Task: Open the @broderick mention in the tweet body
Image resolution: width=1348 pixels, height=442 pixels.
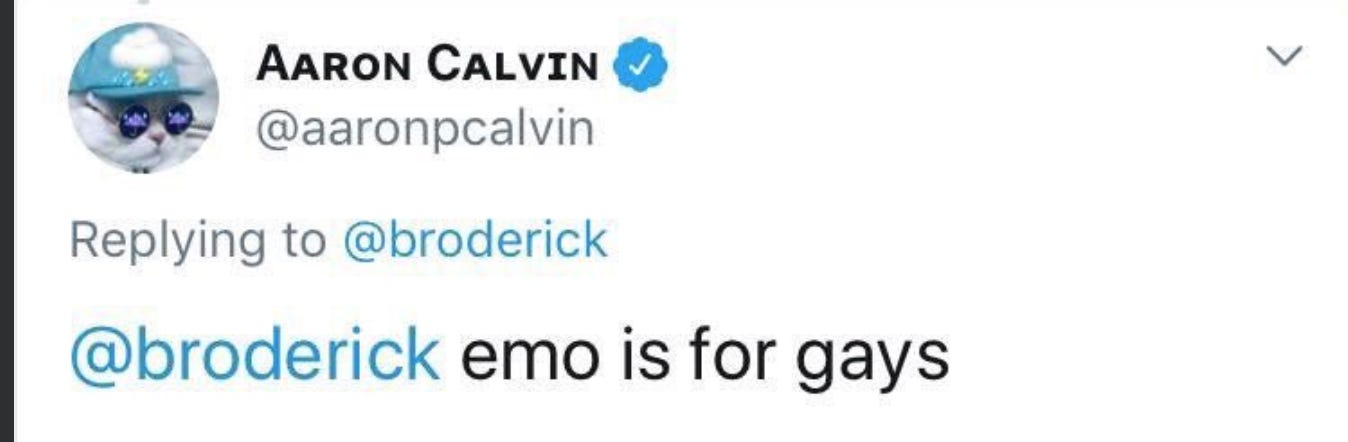Action: 254,353
